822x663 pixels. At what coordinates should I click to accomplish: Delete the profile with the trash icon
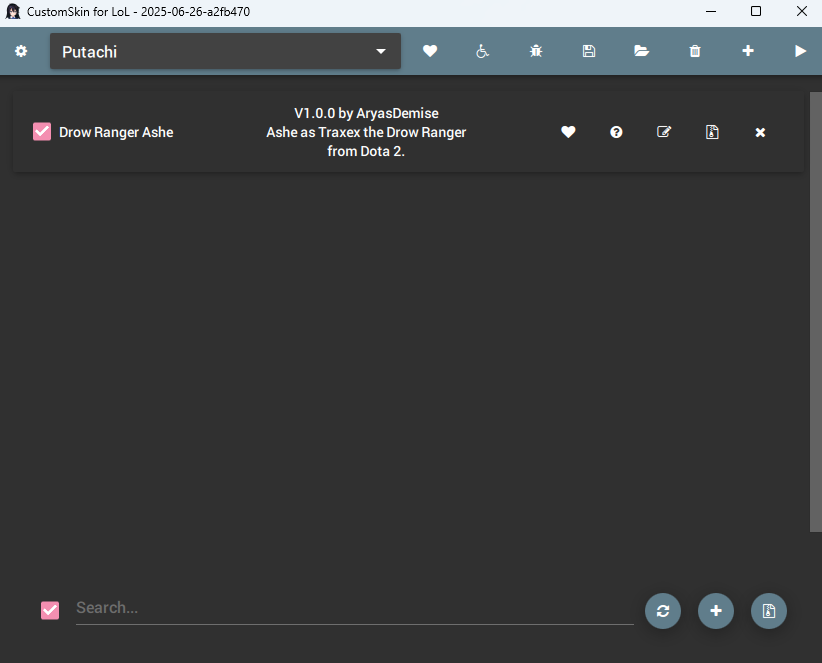click(x=695, y=51)
